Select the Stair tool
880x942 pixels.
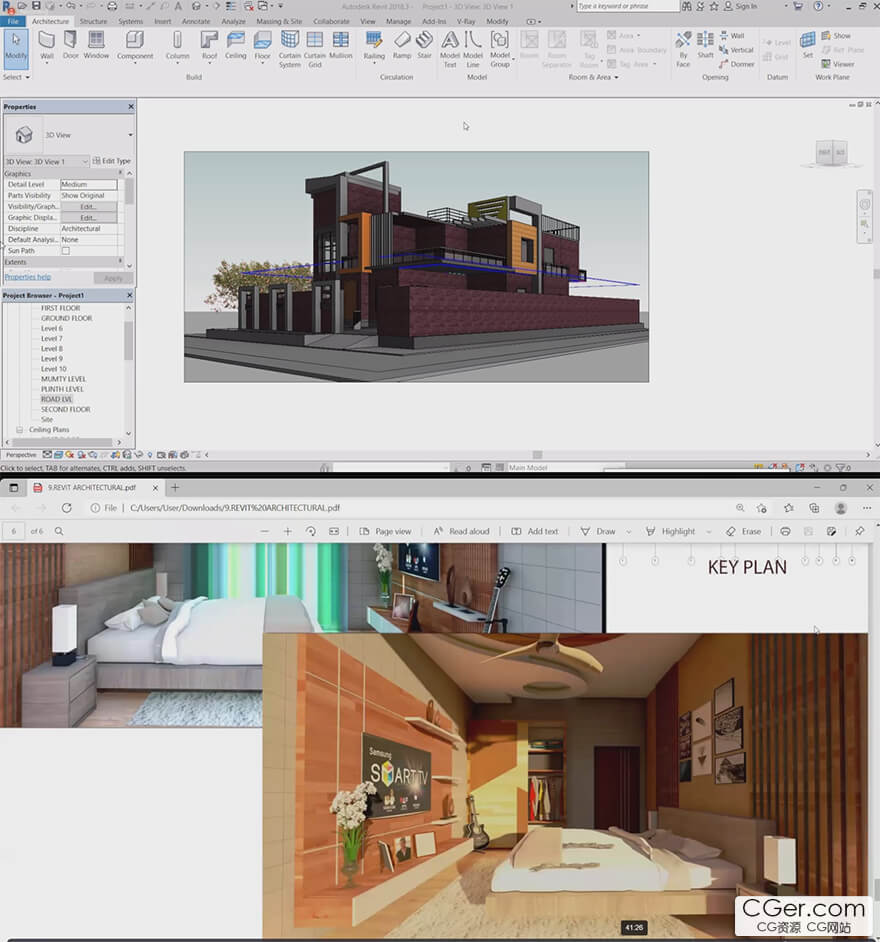pyautogui.click(x=424, y=46)
